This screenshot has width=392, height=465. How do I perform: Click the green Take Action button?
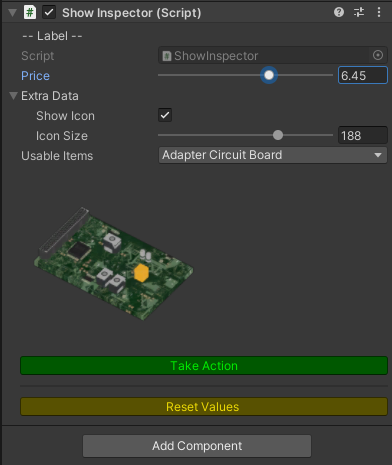(204, 366)
